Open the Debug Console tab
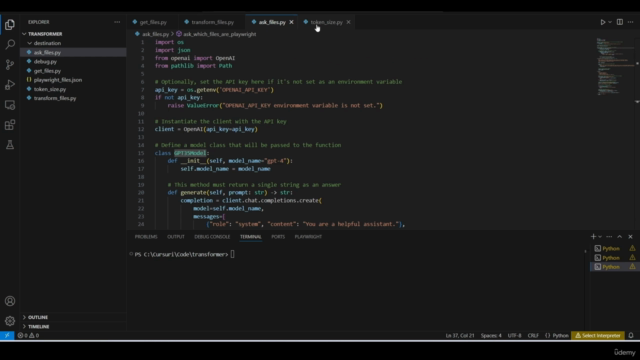The width and height of the screenshot is (640, 360). [x=212, y=237]
